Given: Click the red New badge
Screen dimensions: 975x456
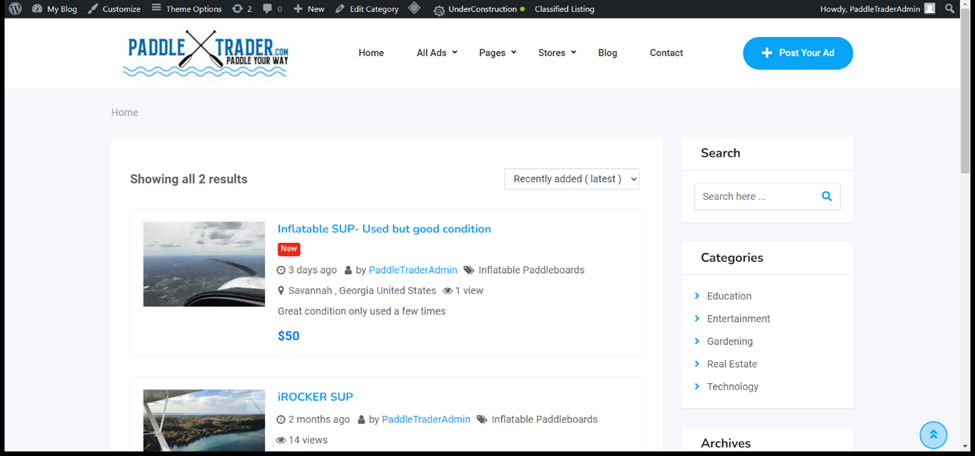Looking at the screenshot, I should [289, 249].
